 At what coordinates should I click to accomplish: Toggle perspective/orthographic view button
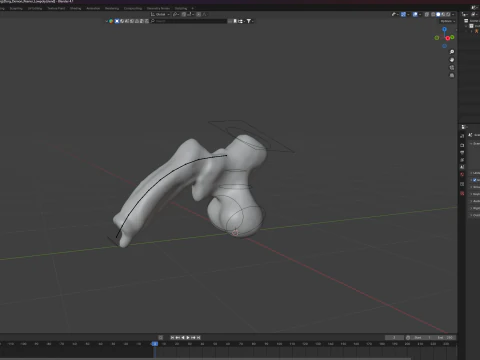452,76
